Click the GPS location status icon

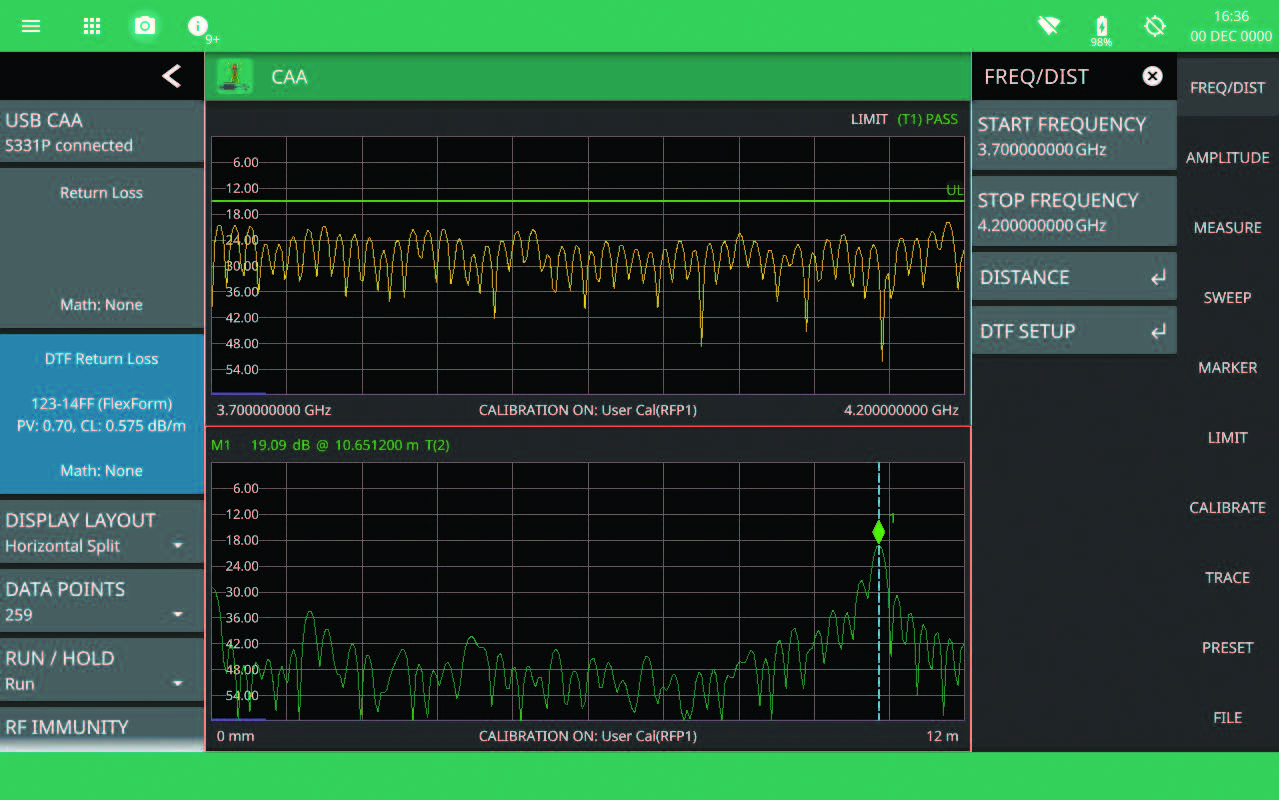point(1155,26)
